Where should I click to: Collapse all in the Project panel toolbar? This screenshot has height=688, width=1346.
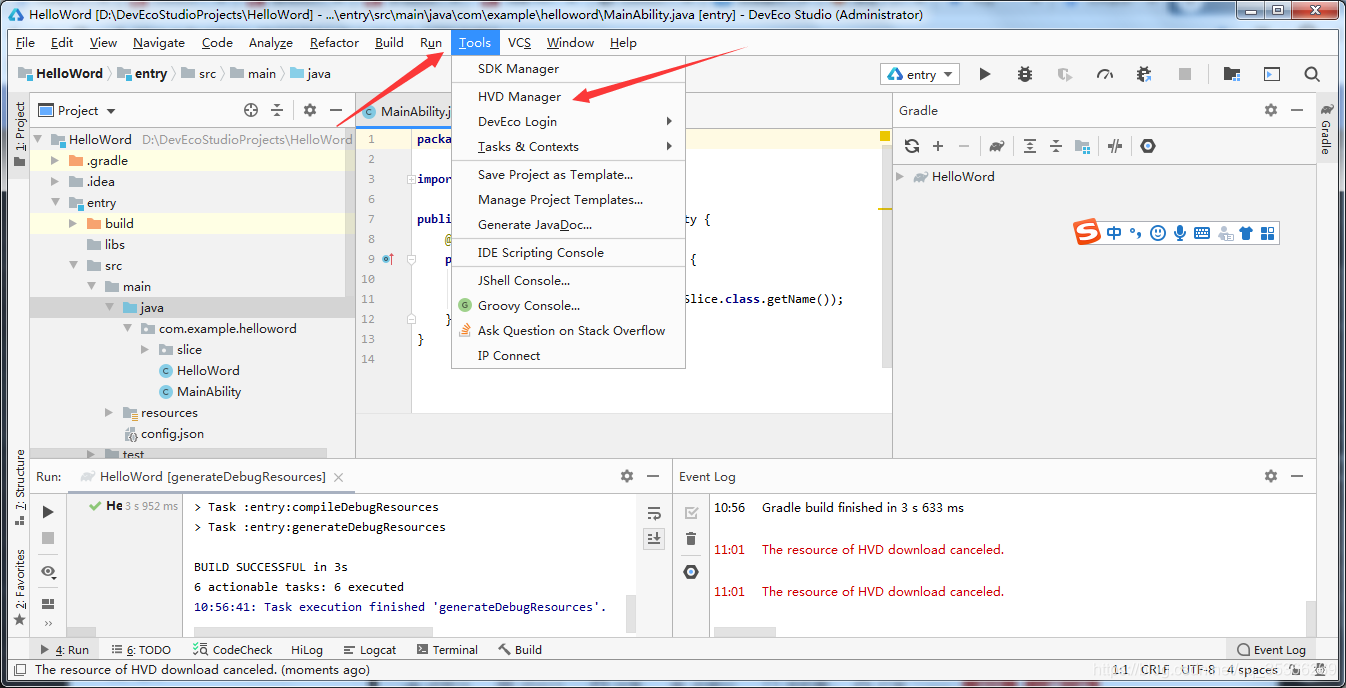277,110
